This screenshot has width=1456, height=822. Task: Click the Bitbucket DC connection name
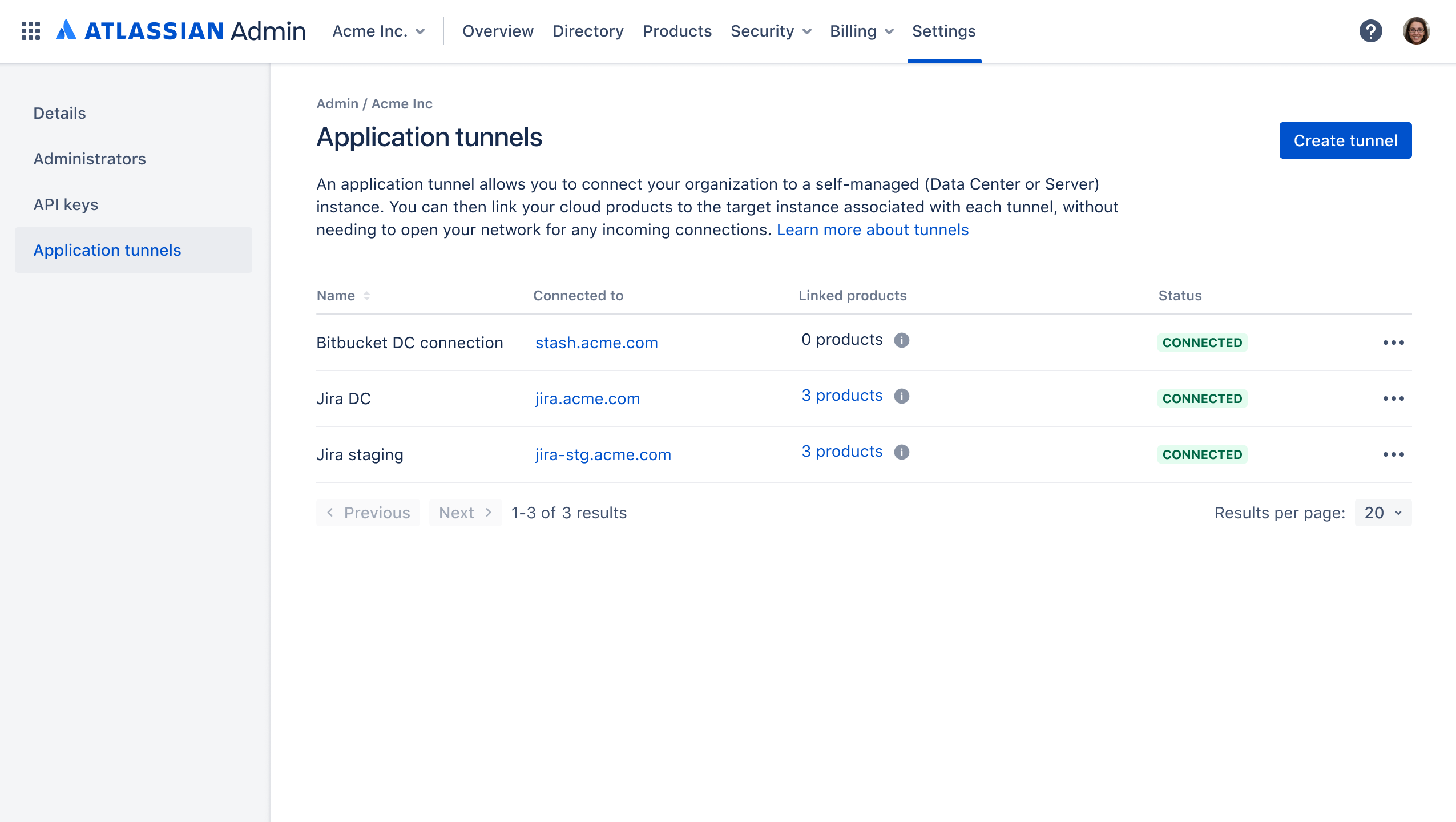click(x=410, y=342)
